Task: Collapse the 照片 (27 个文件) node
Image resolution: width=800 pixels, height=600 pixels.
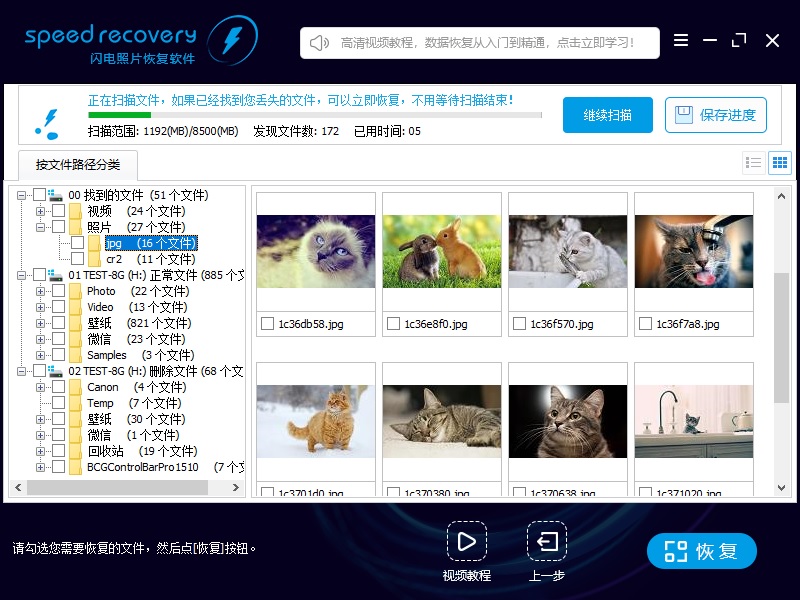Action: pos(40,227)
